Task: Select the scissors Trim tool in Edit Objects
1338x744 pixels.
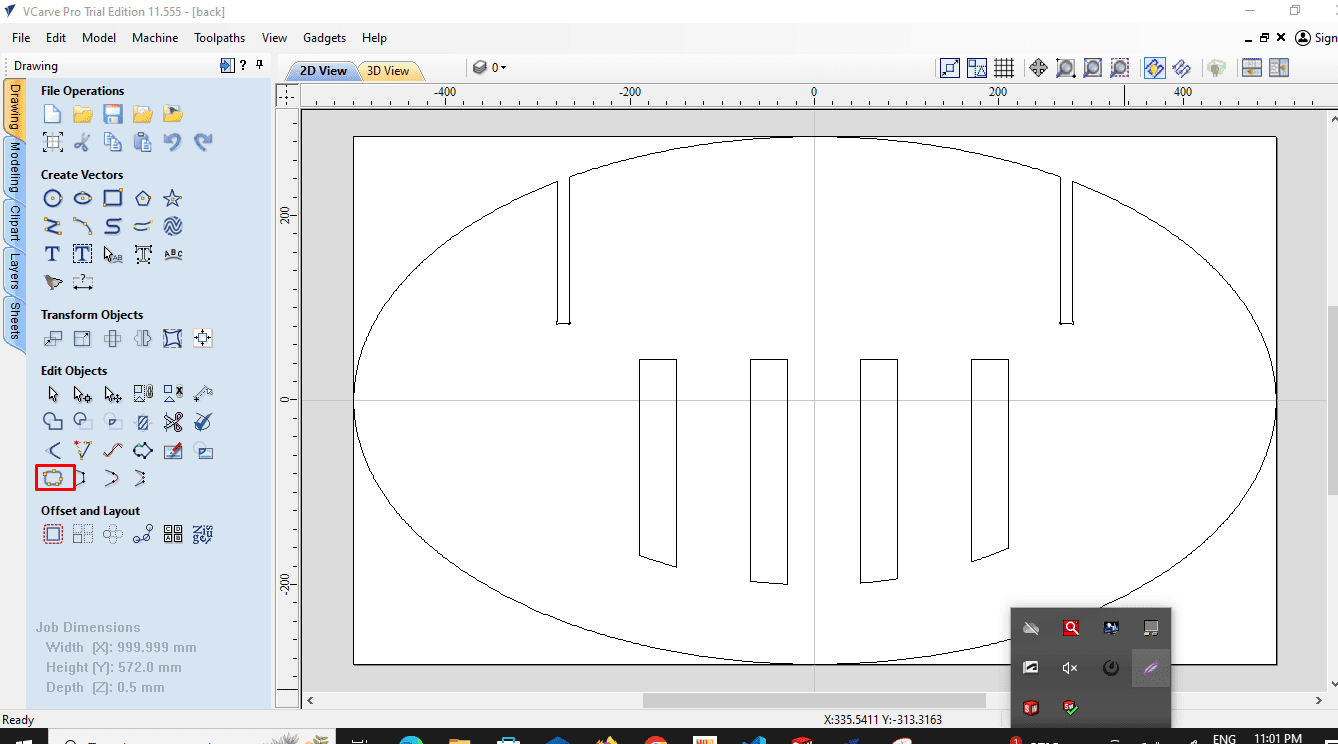Action: click(173, 422)
